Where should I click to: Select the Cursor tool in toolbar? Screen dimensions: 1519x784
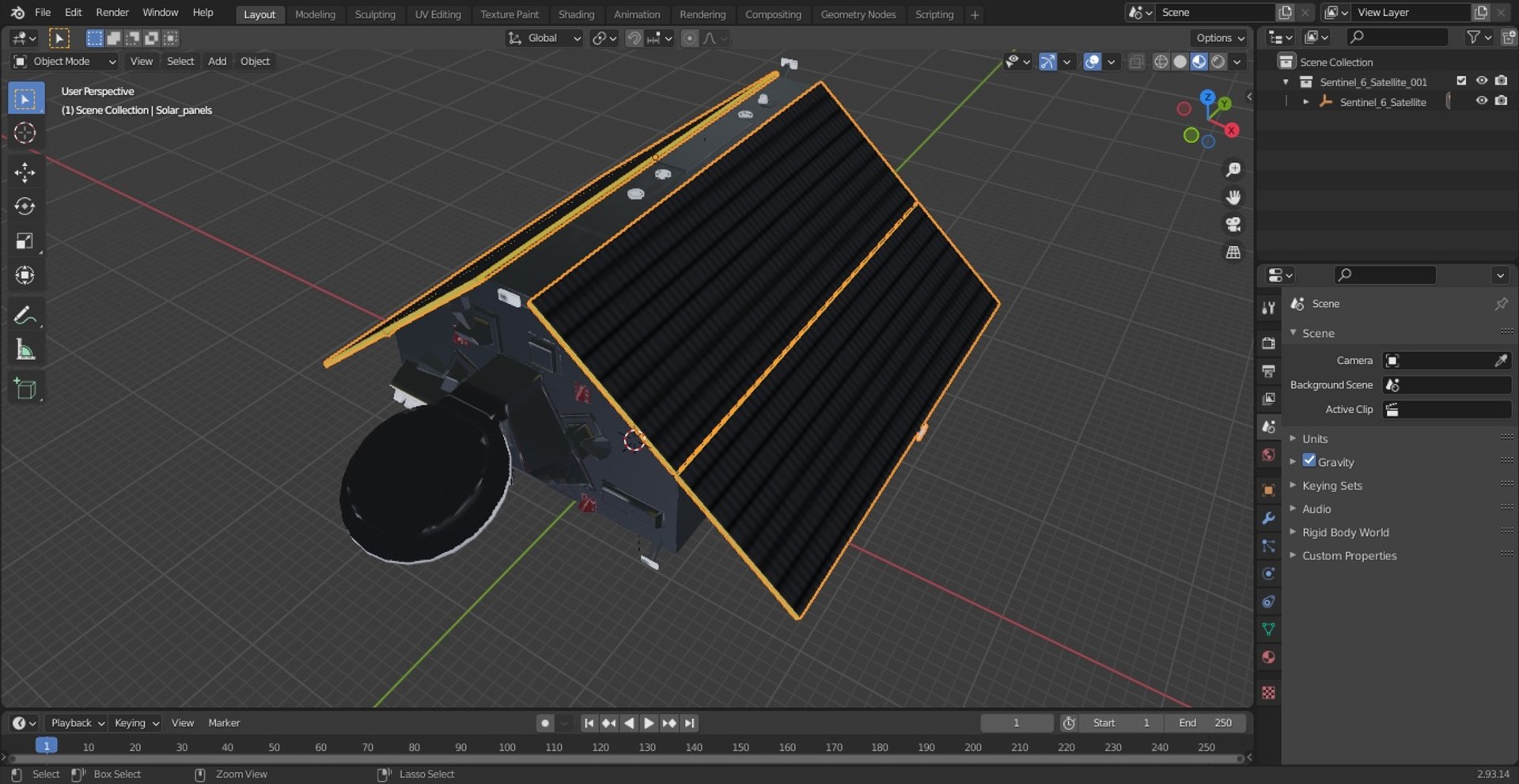point(25,133)
